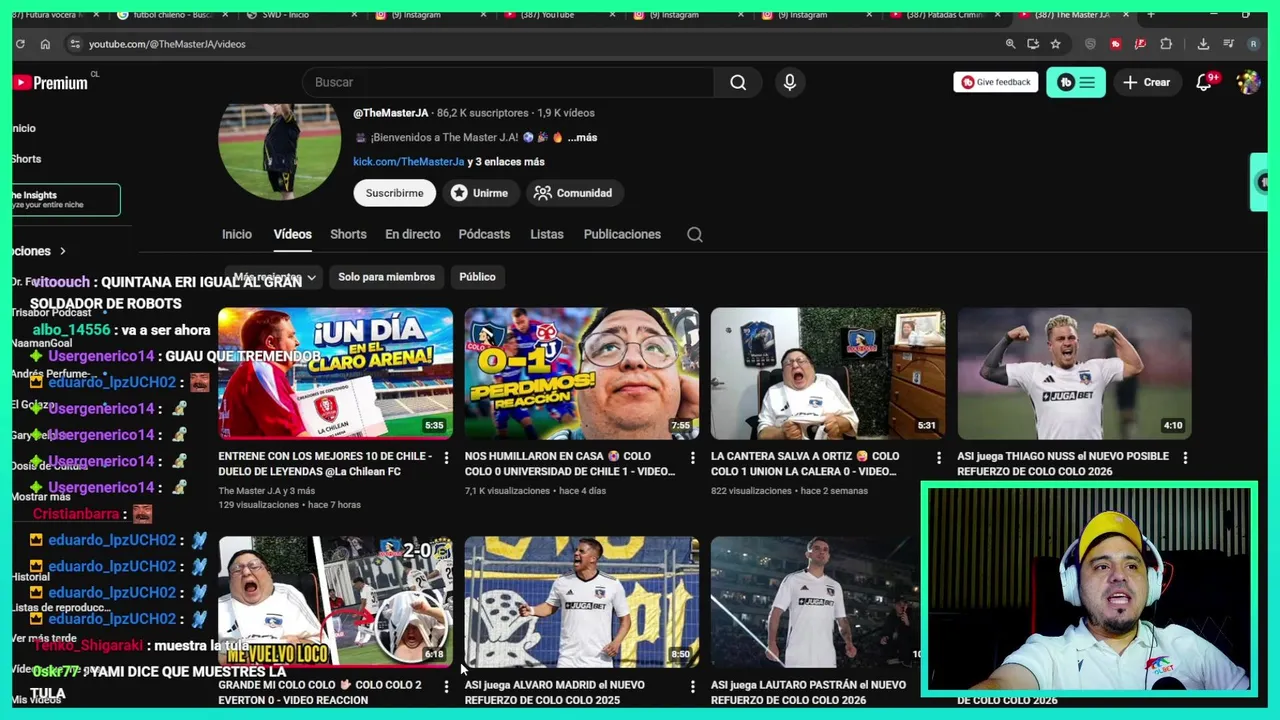The height and width of the screenshot is (720, 1280).
Task: Open the channel Inicio tab
Action: (x=237, y=234)
